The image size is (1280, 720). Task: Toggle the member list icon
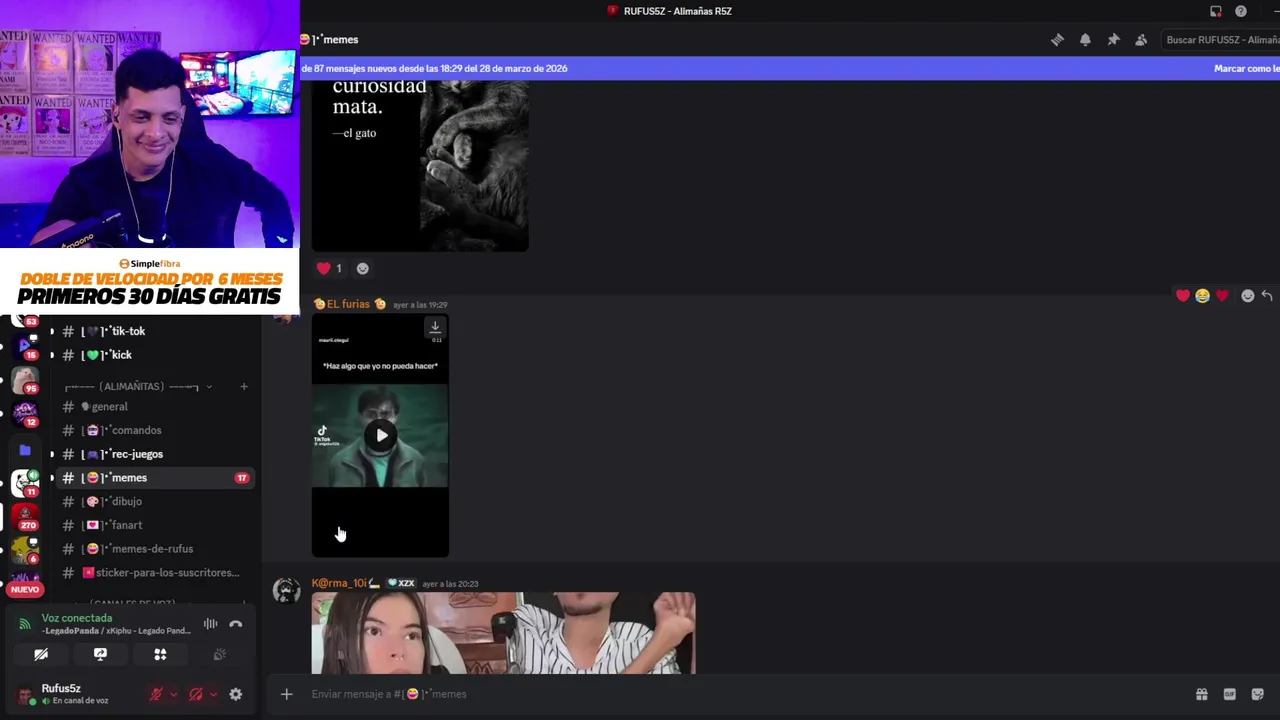click(x=1141, y=40)
